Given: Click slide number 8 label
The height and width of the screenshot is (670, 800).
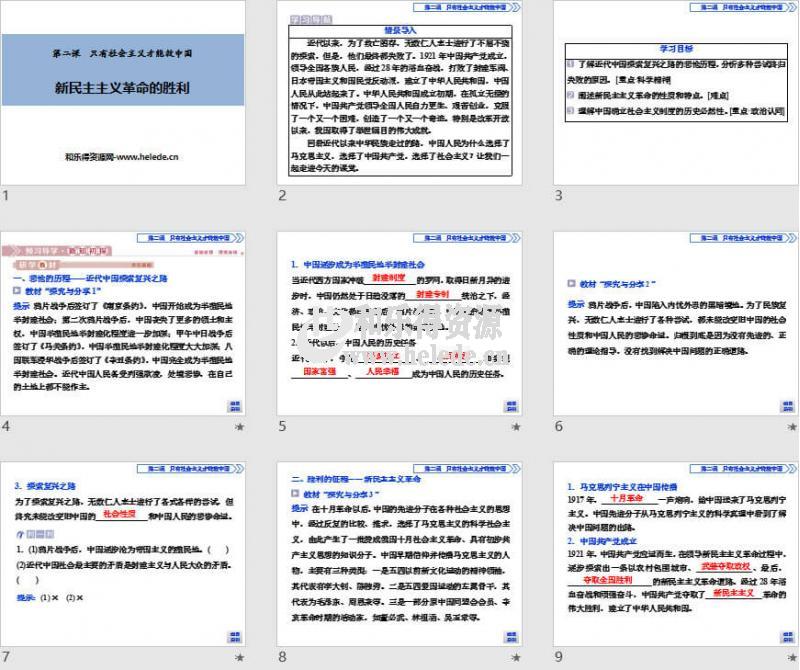Looking at the screenshot, I should (x=282, y=657).
